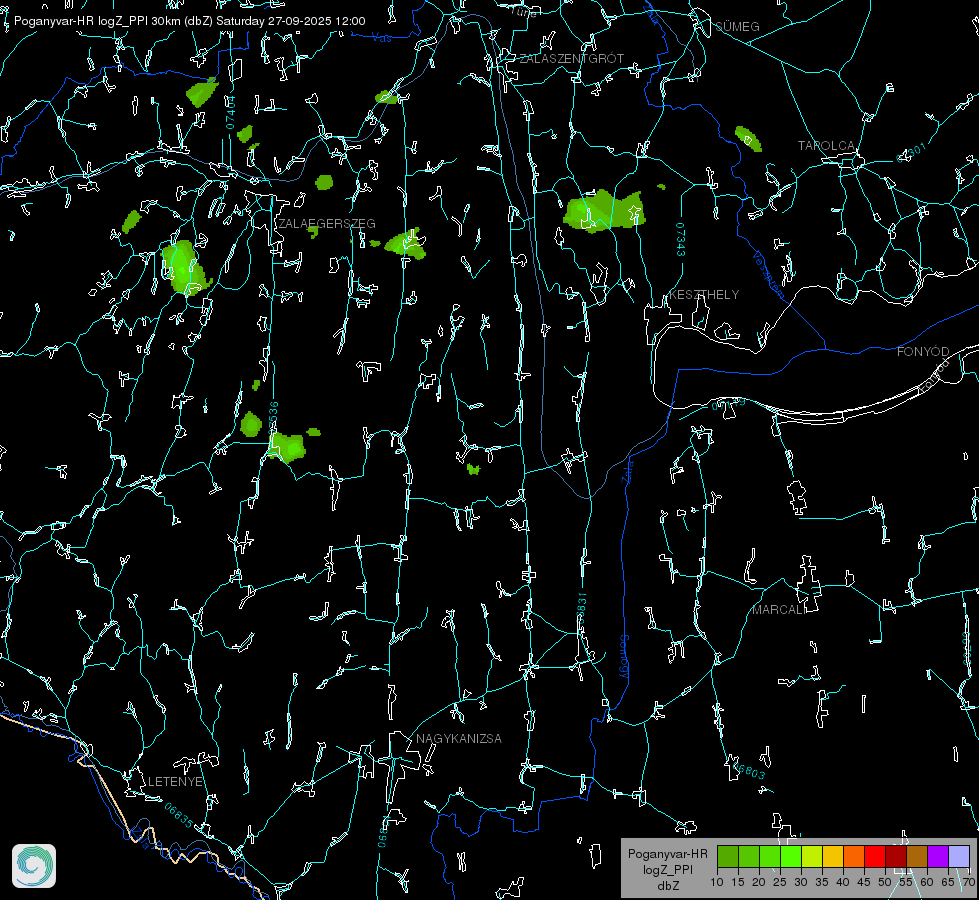Click the radar echo west of Keszthely

(602, 211)
